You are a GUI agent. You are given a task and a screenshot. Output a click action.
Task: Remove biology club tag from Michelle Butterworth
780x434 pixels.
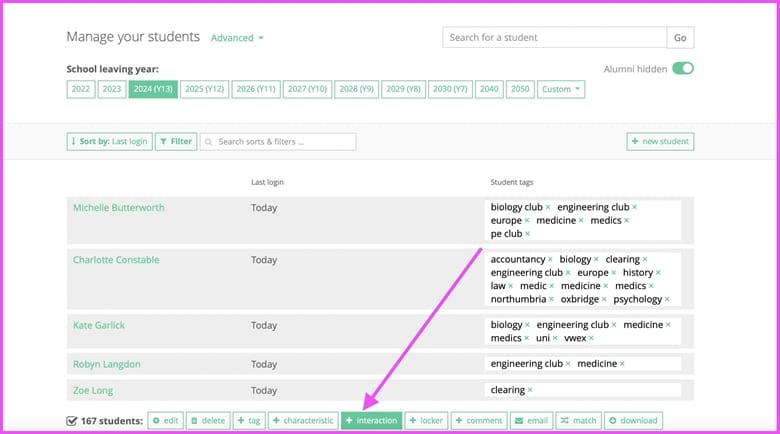(548, 208)
